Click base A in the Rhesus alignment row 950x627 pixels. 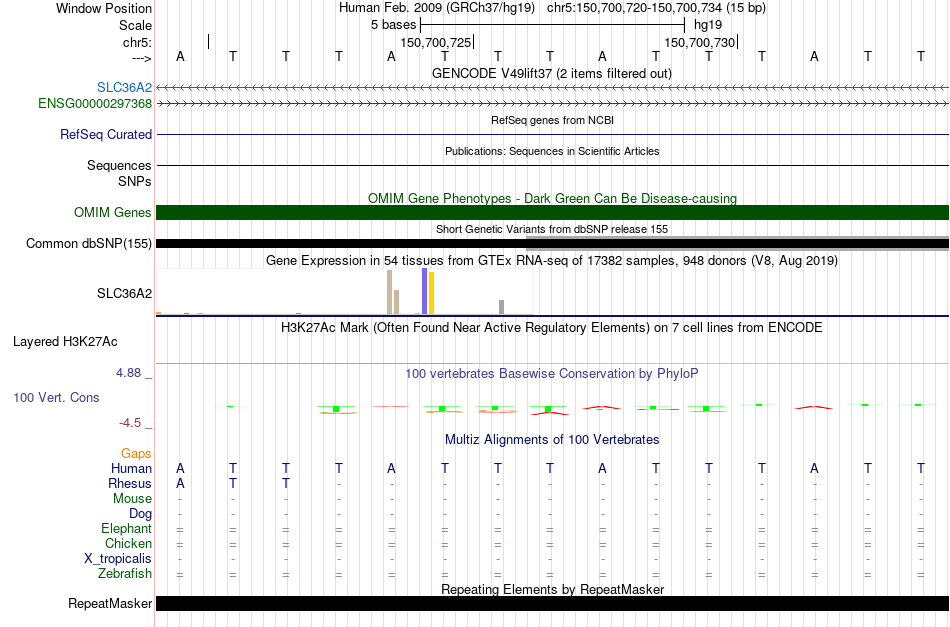coord(180,483)
